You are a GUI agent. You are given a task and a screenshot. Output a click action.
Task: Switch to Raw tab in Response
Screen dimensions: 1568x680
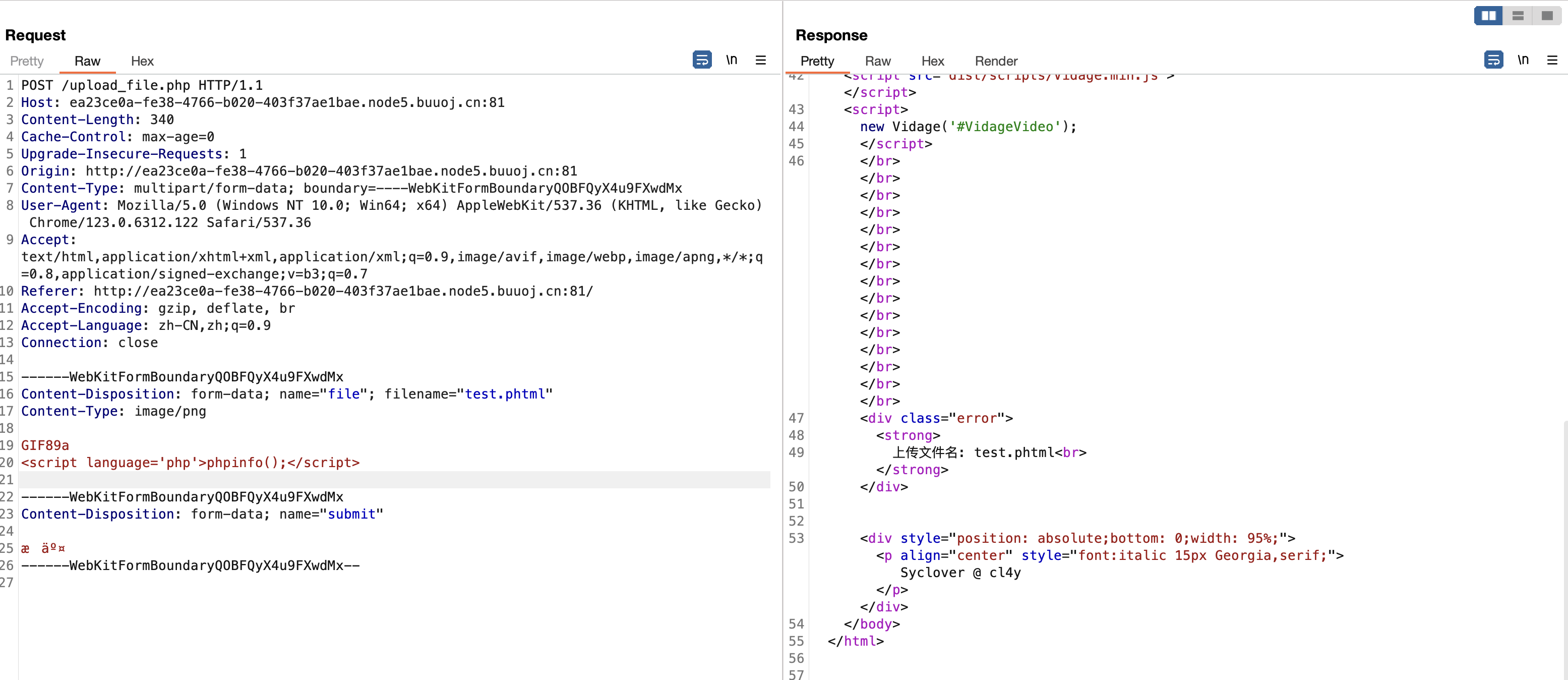tap(877, 61)
